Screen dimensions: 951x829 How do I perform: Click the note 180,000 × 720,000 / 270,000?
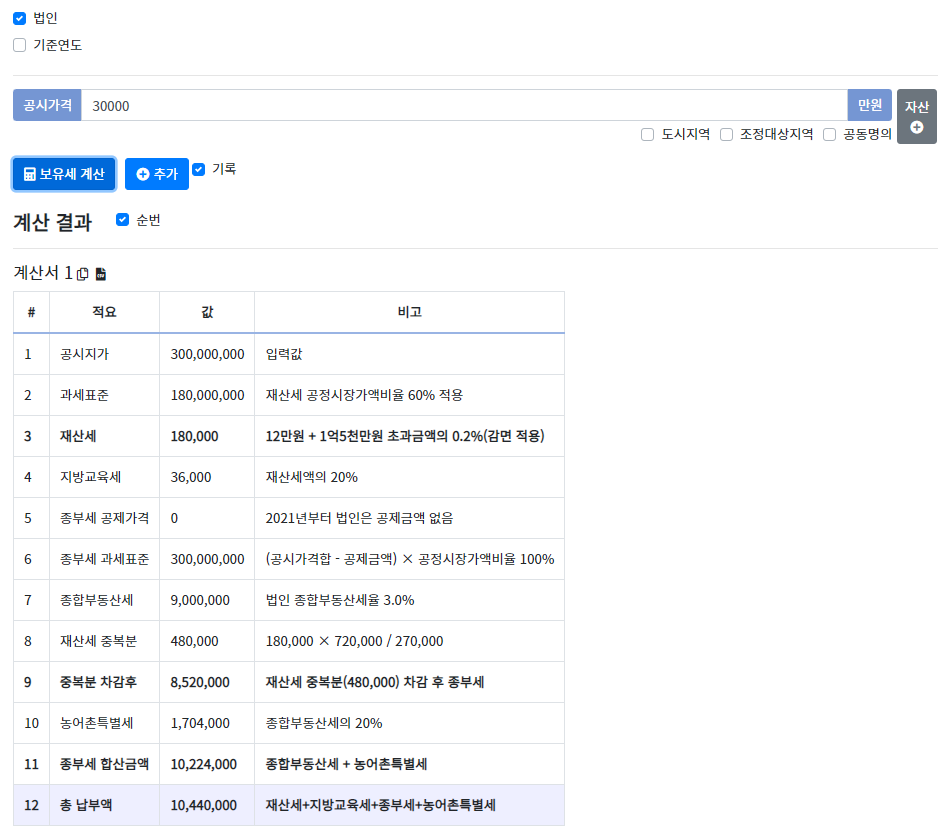click(354, 641)
